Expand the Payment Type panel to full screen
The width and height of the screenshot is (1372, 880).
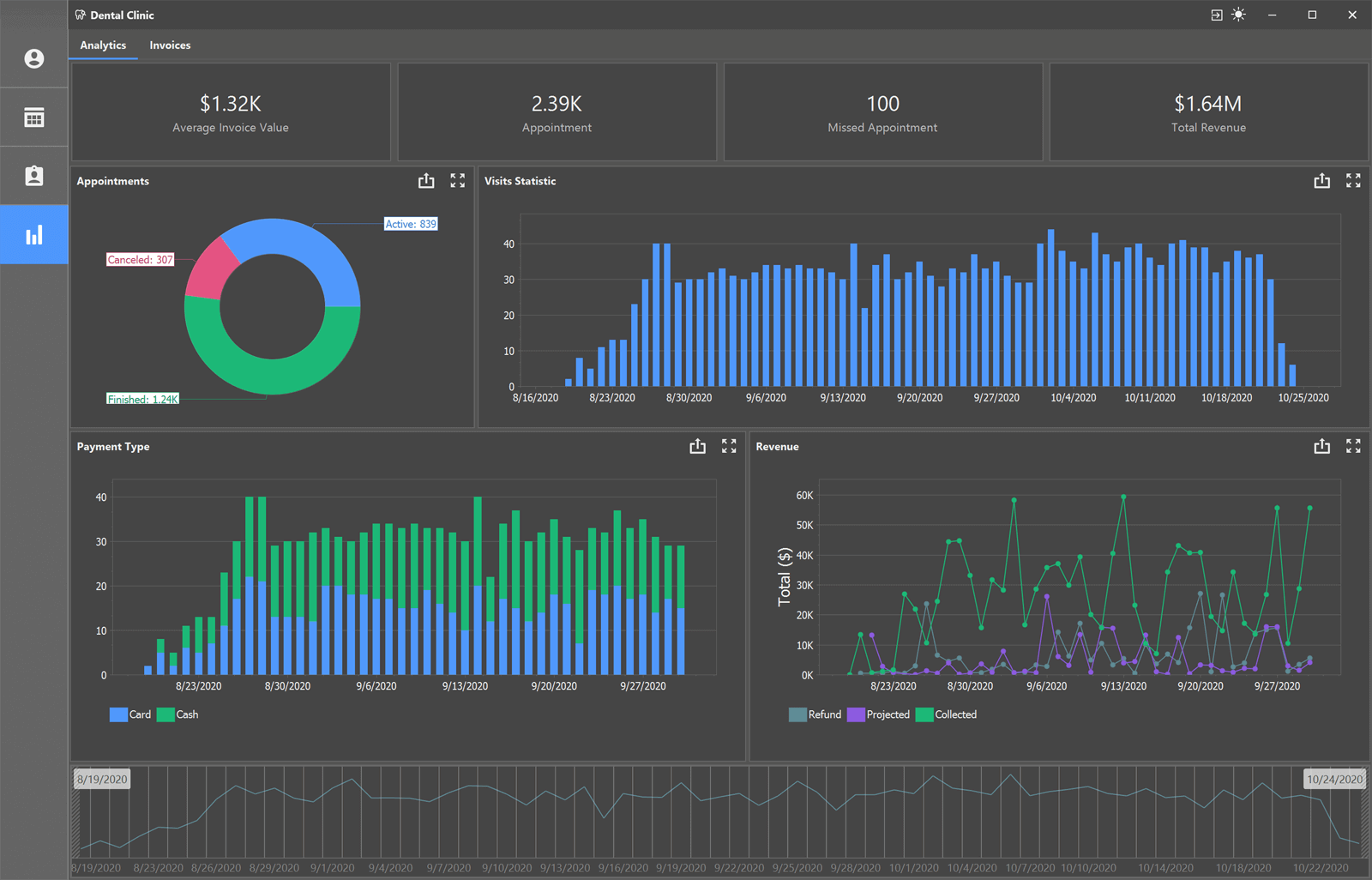coord(729,446)
